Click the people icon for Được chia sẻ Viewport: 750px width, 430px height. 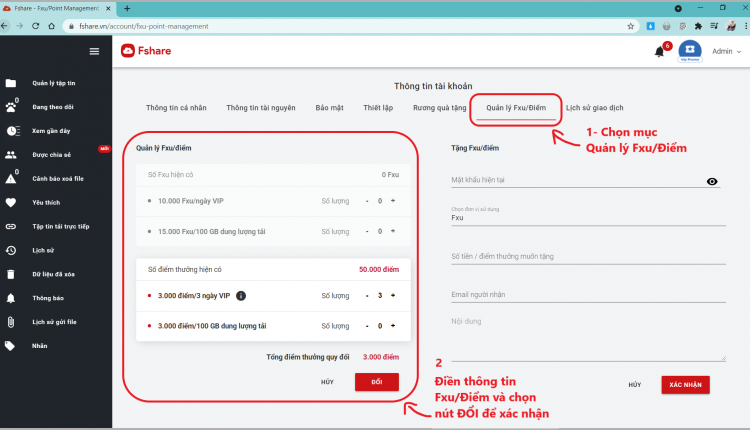pyautogui.click(x=11, y=155)
